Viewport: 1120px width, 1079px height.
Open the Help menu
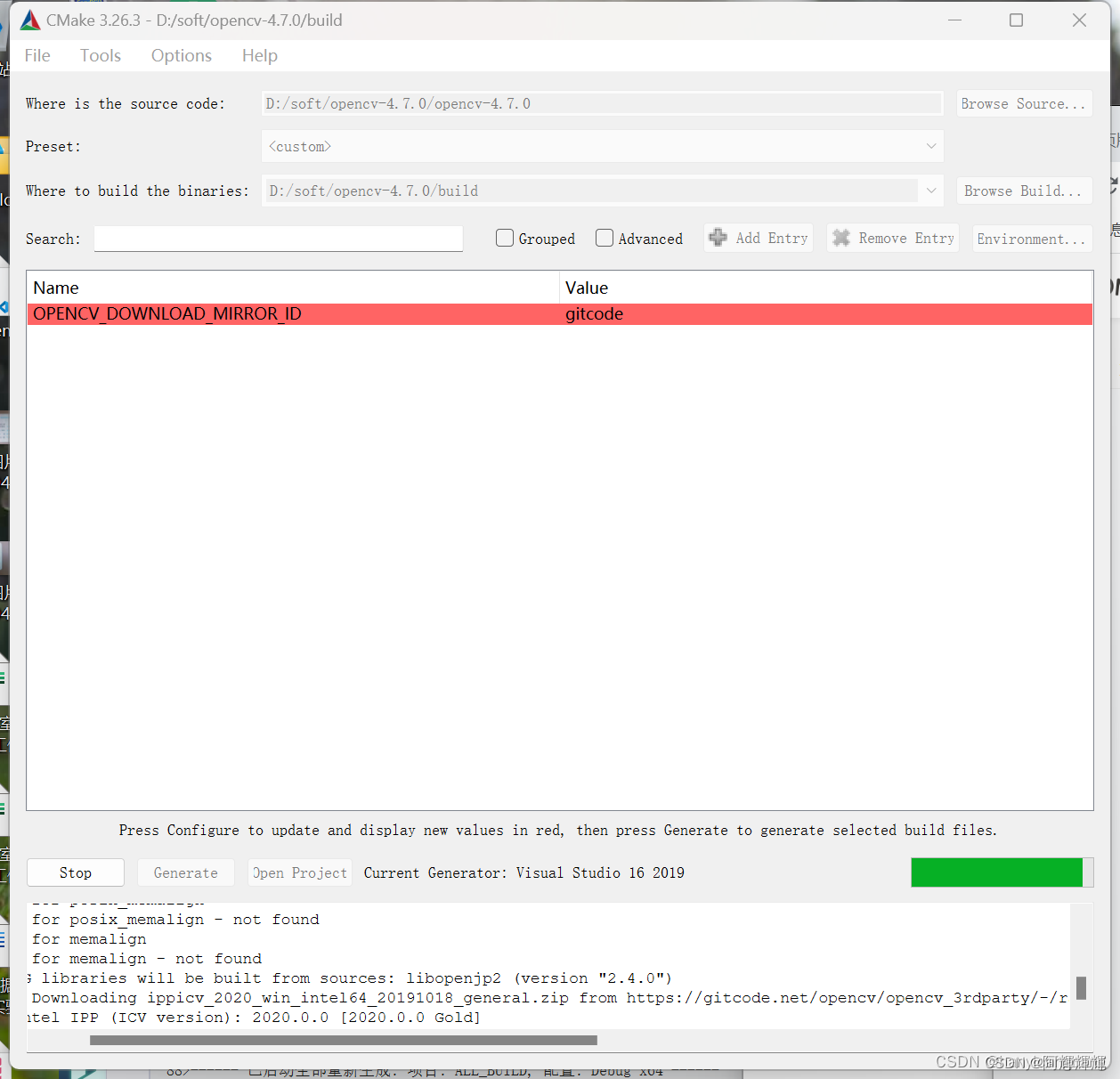click(259, 55)
